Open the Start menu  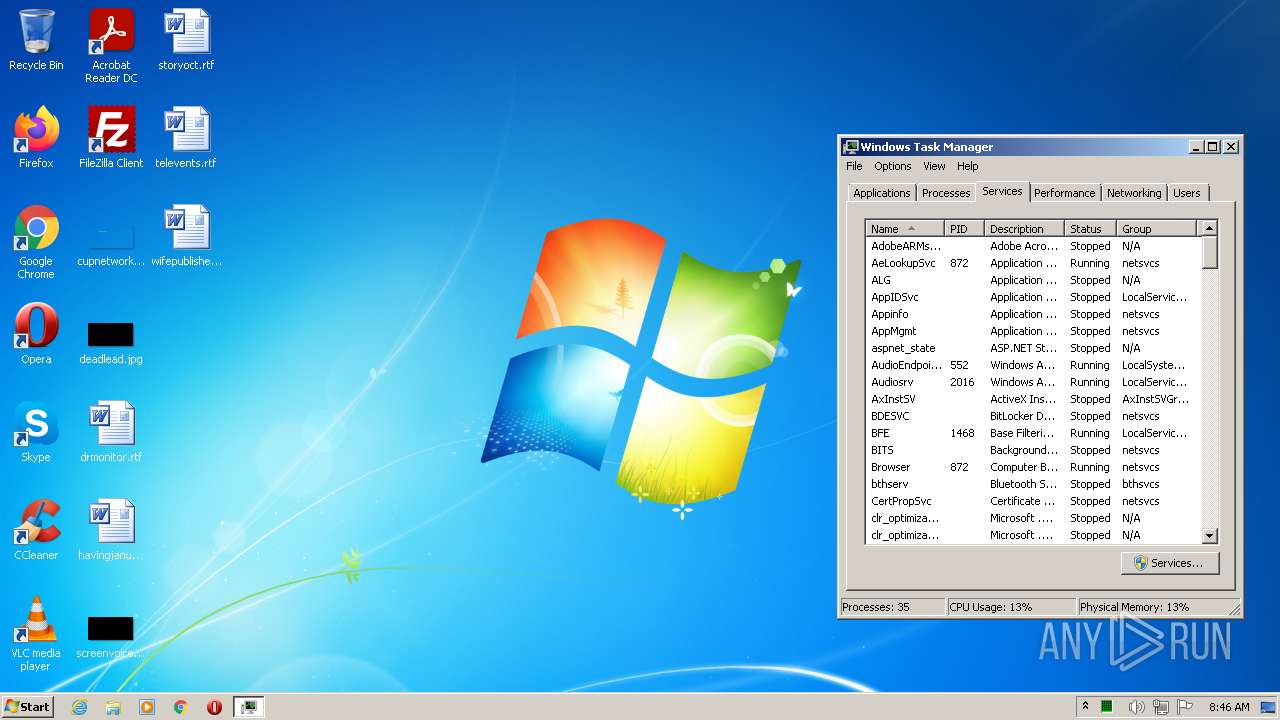pos(27,707)
